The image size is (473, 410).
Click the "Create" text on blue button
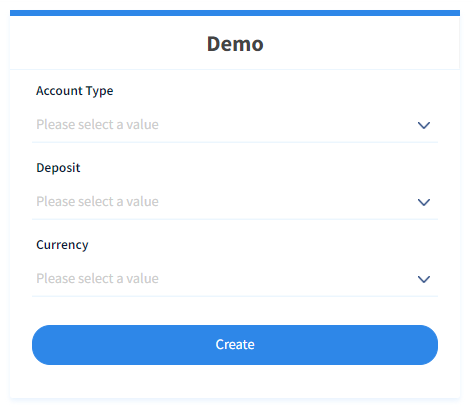pyautogui.click(x=235, y=345)
